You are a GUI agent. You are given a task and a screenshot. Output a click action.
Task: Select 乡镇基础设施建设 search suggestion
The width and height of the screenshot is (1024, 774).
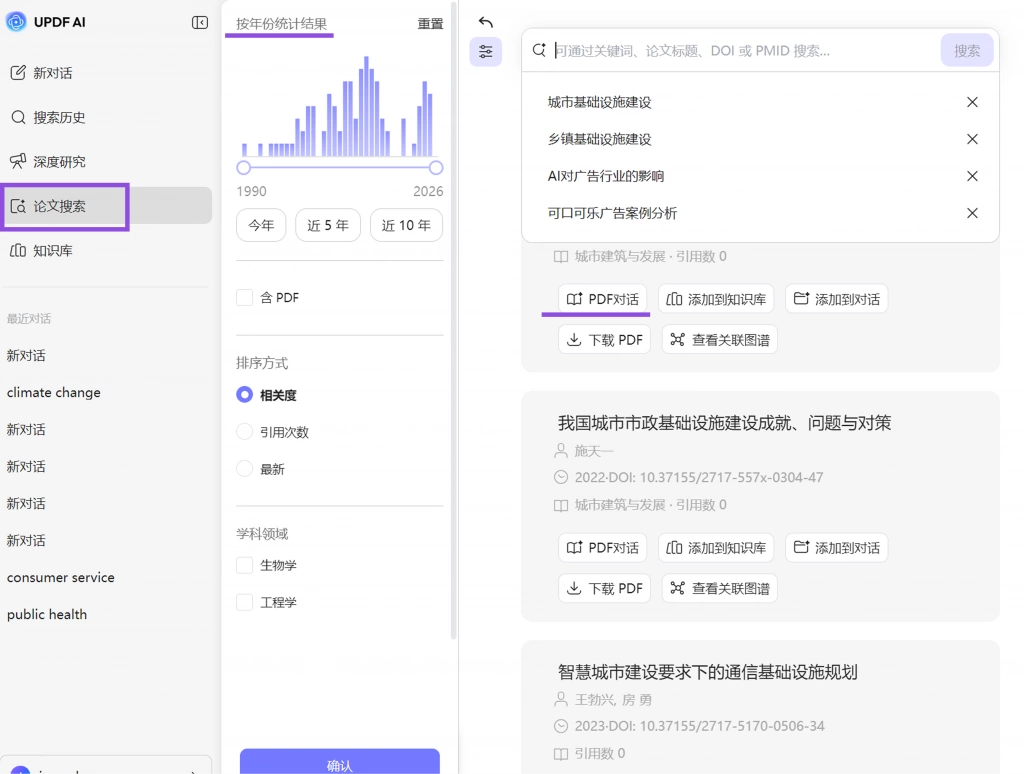[600, 139]
